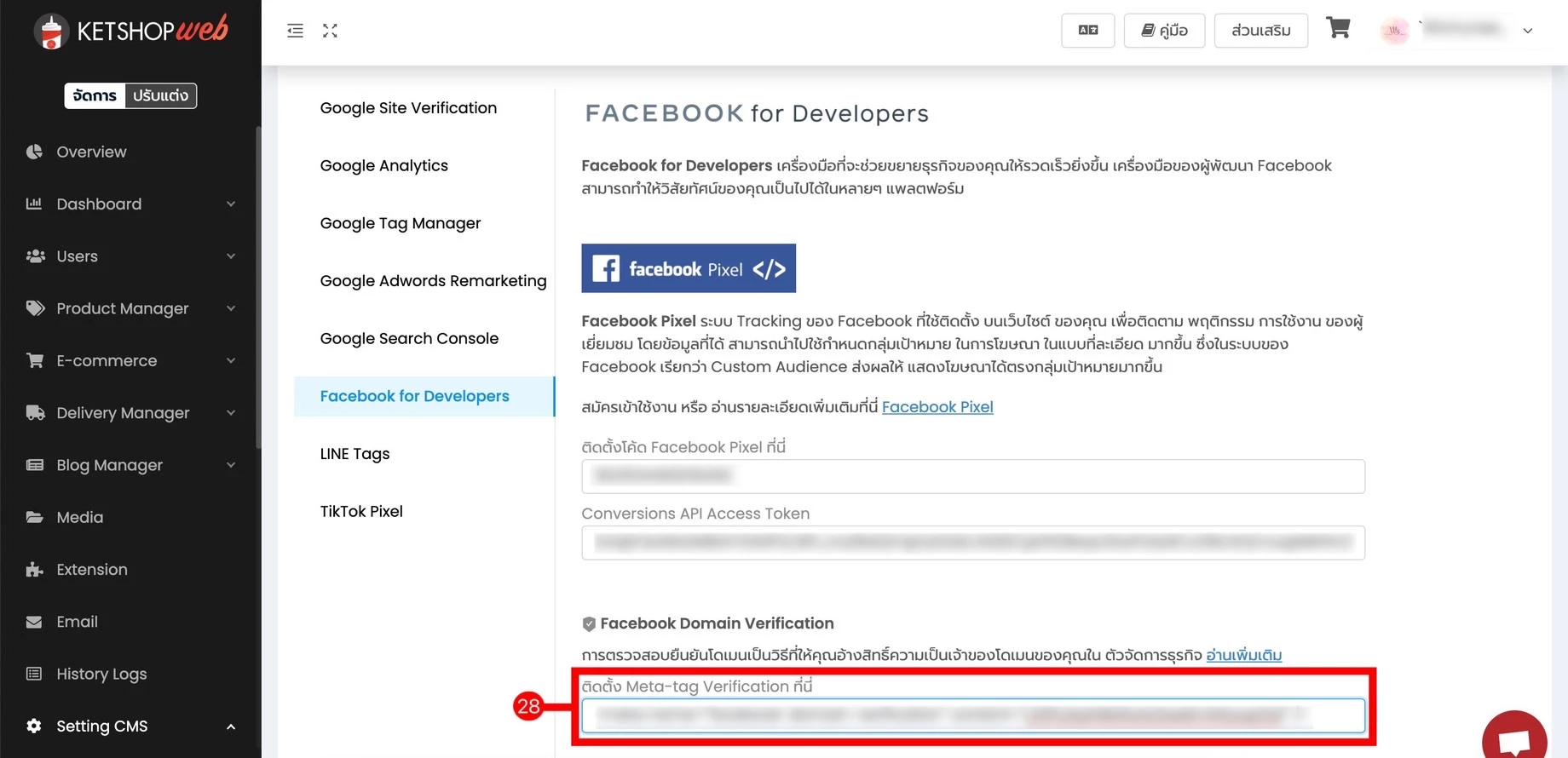Screen dimensions: 1568x758
Task: Open the shopping cart icon
Action: (x=1338, y=29)
